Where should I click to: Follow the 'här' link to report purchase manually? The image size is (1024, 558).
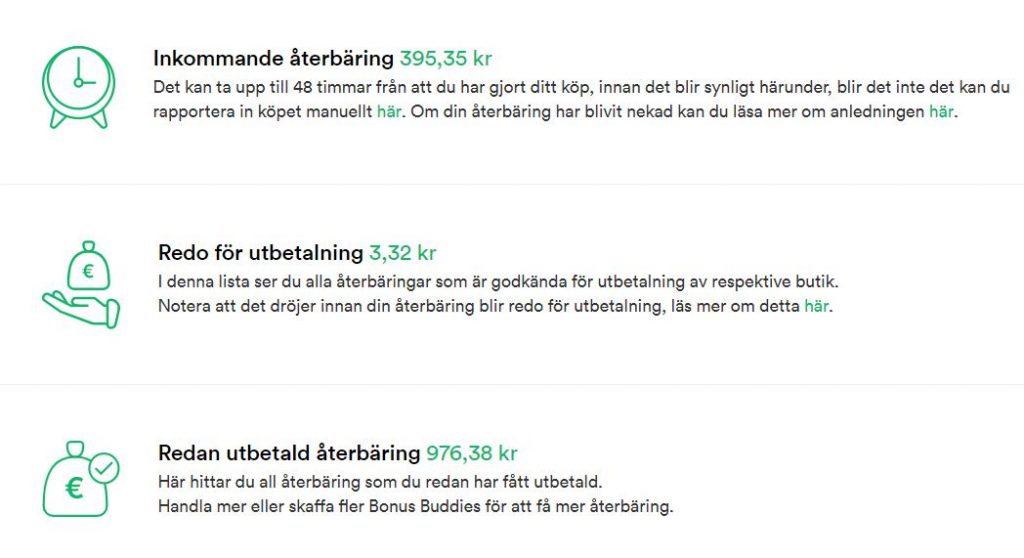pyautogui.click(x=389, y=112)
